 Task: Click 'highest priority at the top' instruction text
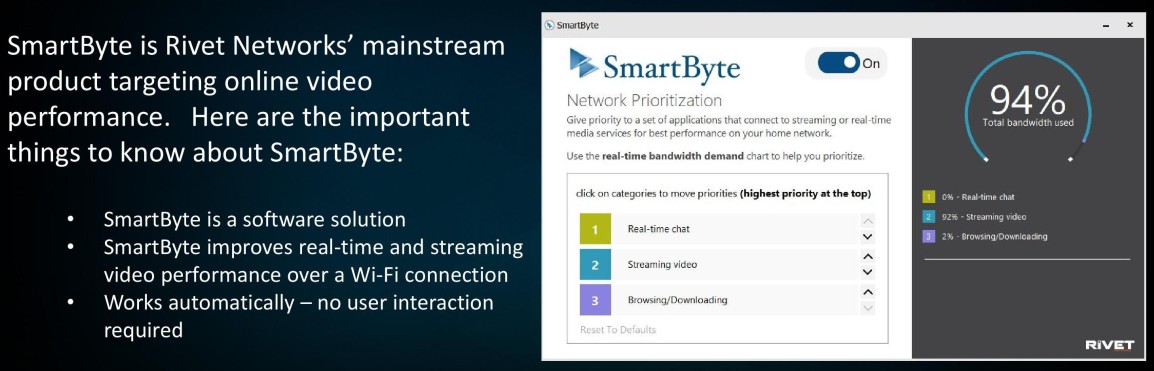(805, 194)
